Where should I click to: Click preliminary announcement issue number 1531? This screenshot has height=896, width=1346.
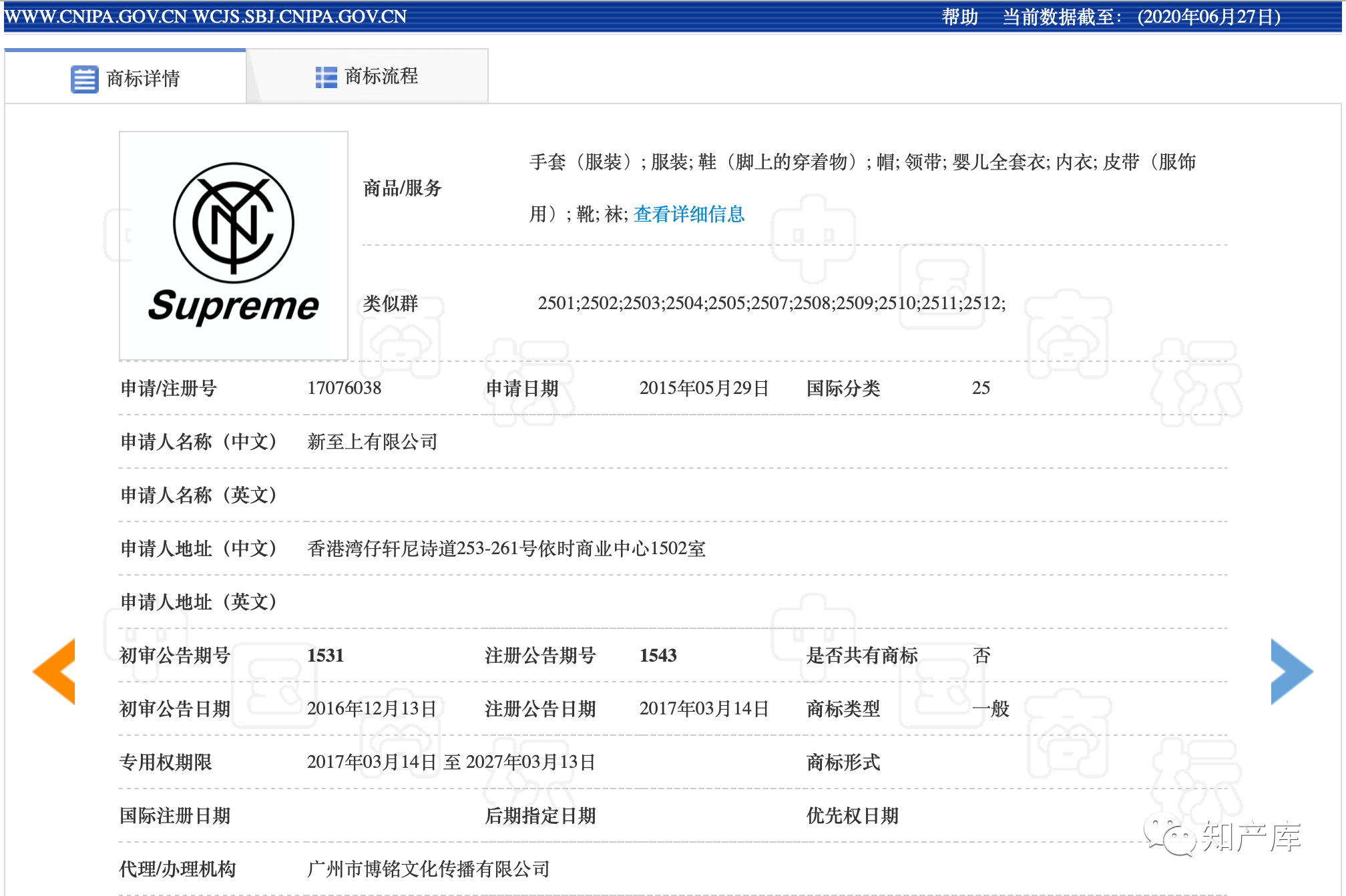pos(325,655)
